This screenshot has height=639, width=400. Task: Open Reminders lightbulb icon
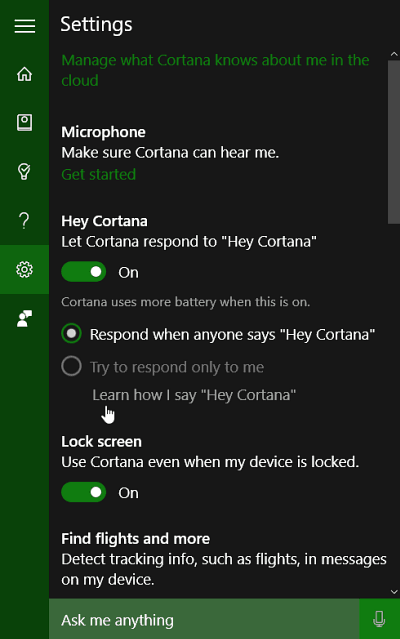(24, 172)
